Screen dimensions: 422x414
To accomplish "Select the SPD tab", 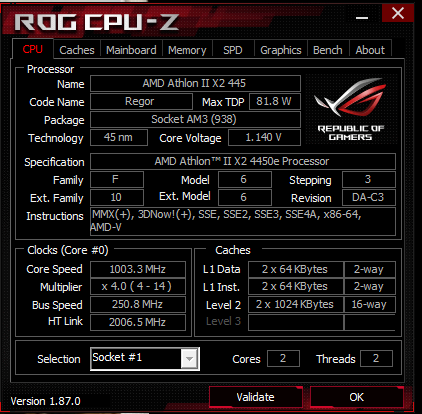I will point(233,50).
